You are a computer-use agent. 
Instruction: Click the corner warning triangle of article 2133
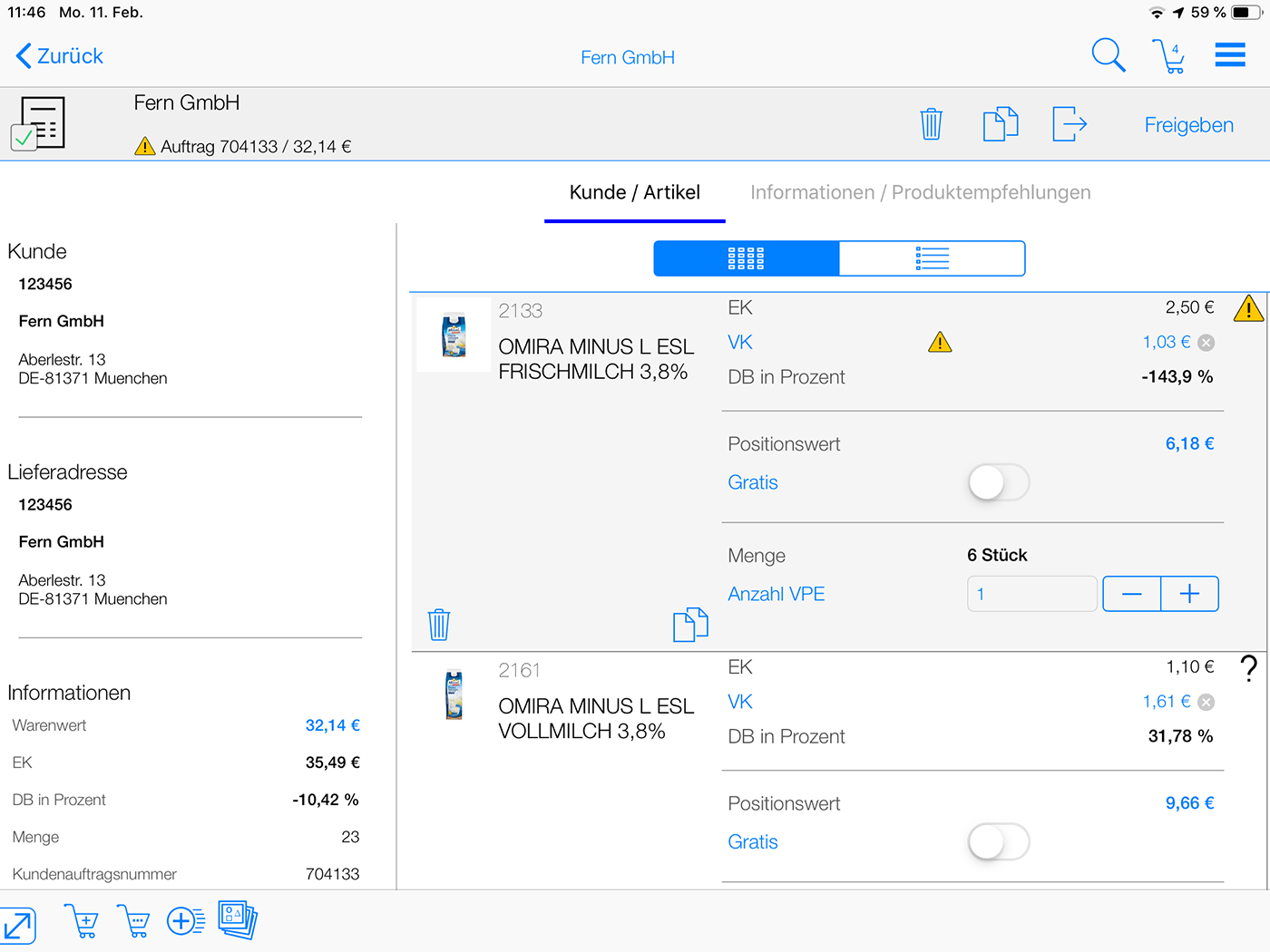(x=1248, y=309)
